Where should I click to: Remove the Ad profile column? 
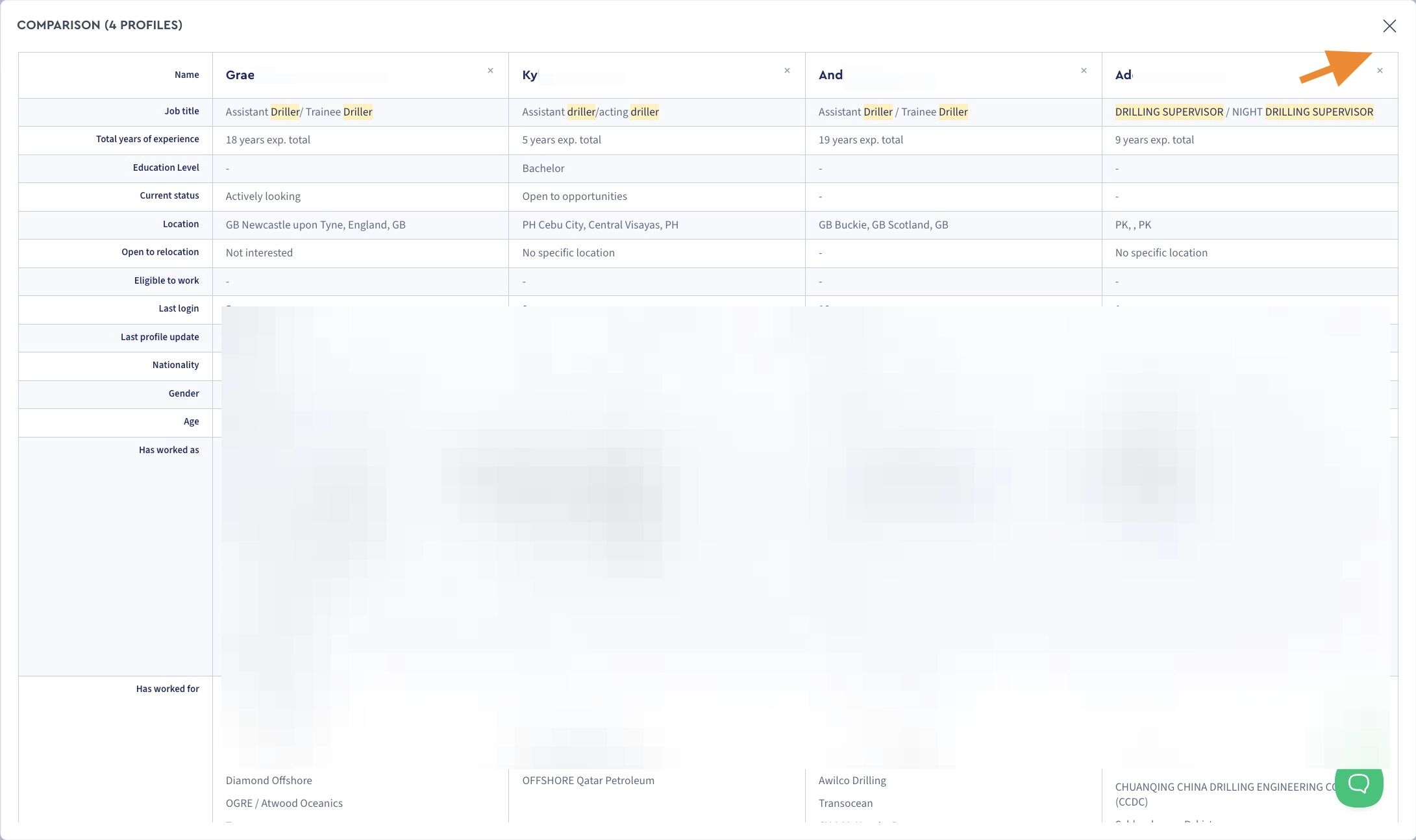pyautogui.click(x=1380, y=71)
